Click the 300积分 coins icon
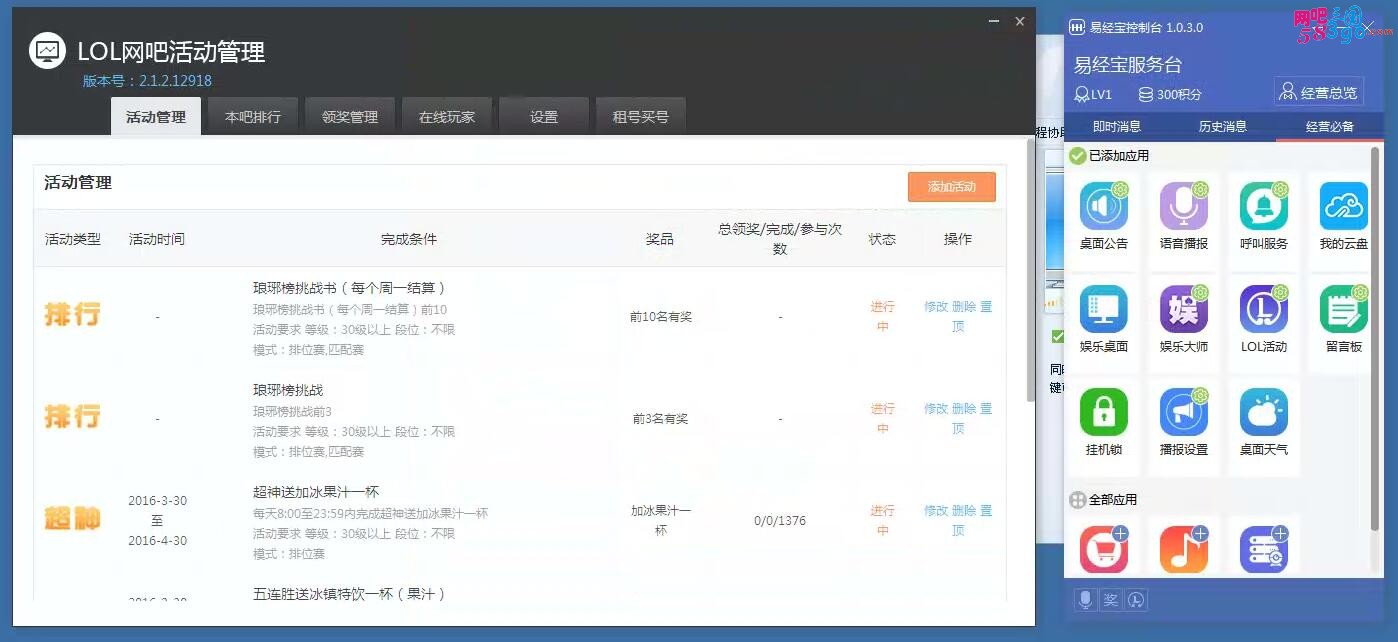This screenshot has height=642, width=1398. click(x=1146, y=94)
